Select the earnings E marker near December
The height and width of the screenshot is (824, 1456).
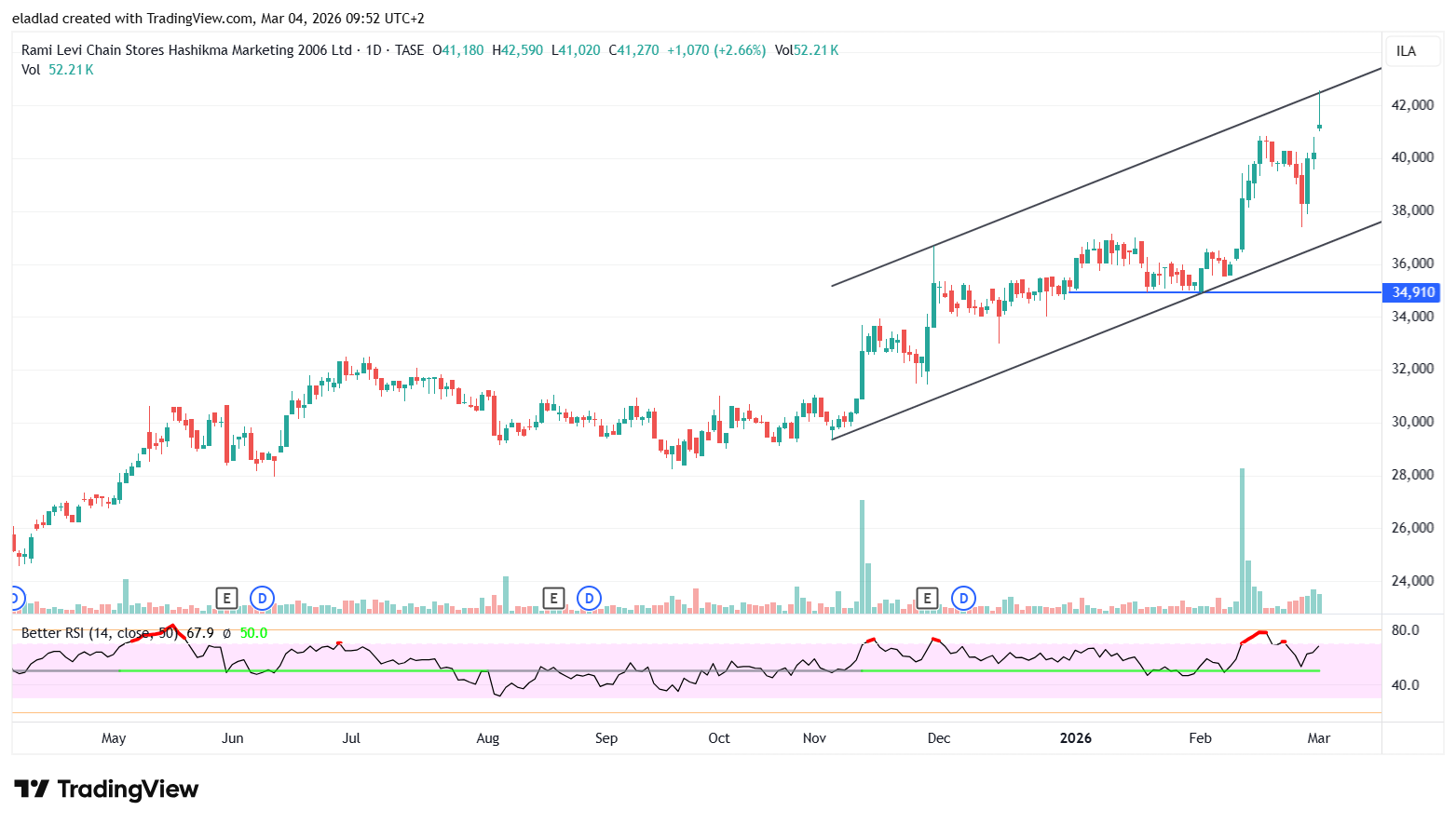tap(927, 598)
